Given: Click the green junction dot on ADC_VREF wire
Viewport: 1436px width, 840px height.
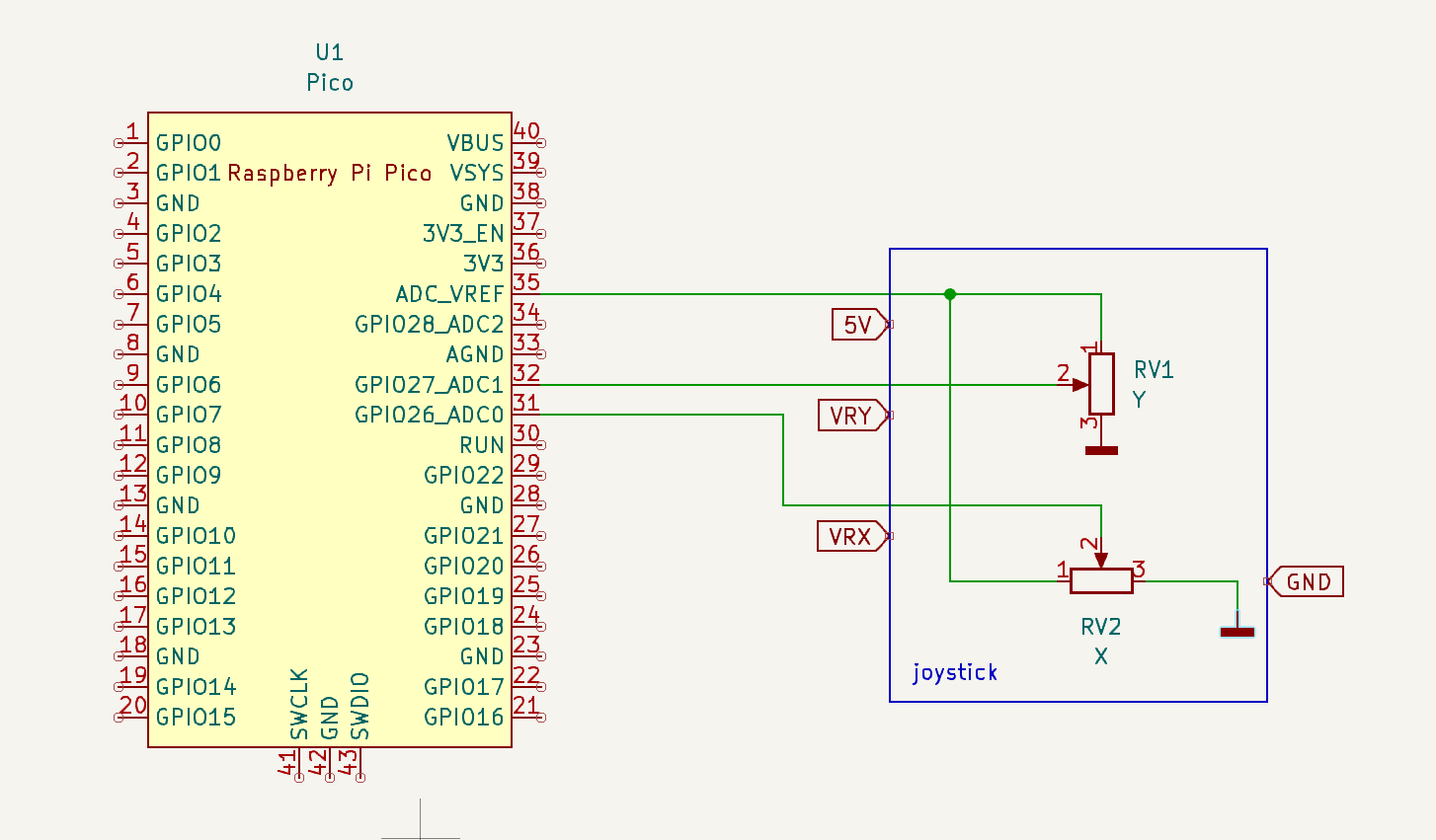Looking at the screenshot, I should [950, 294].
